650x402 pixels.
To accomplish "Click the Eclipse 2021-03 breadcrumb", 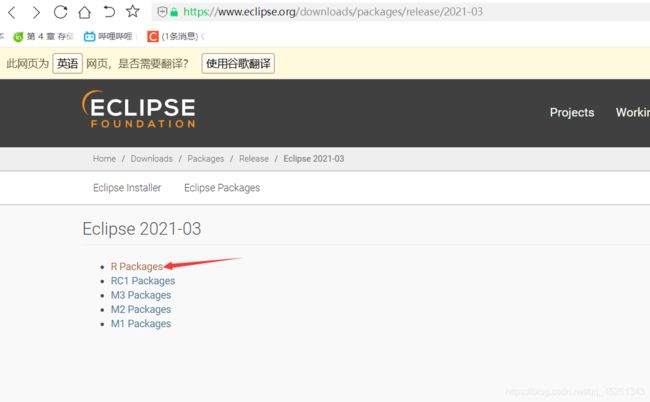I will (314, 159).
